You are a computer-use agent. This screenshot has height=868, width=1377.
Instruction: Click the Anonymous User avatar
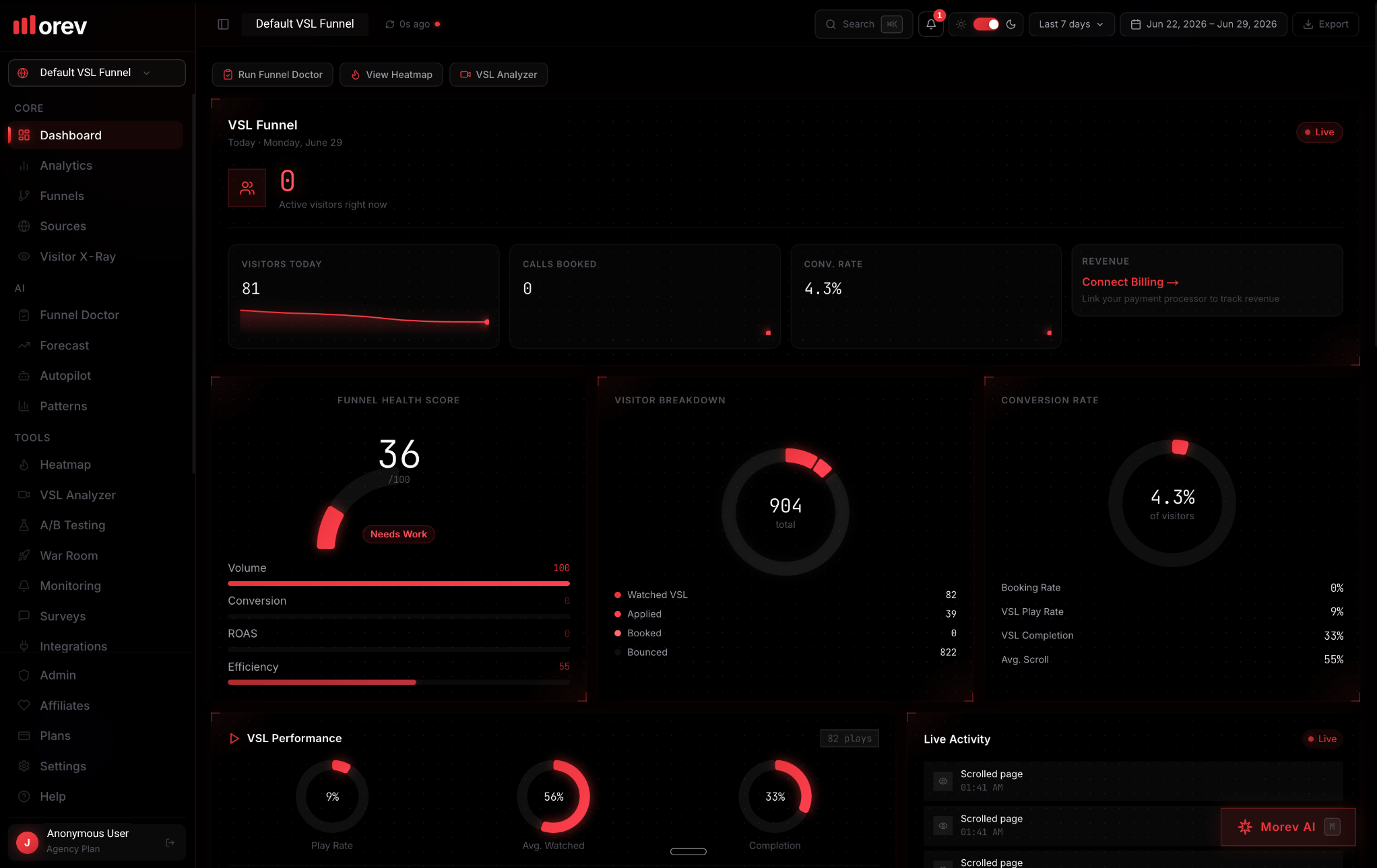click(x=27, y=842)
